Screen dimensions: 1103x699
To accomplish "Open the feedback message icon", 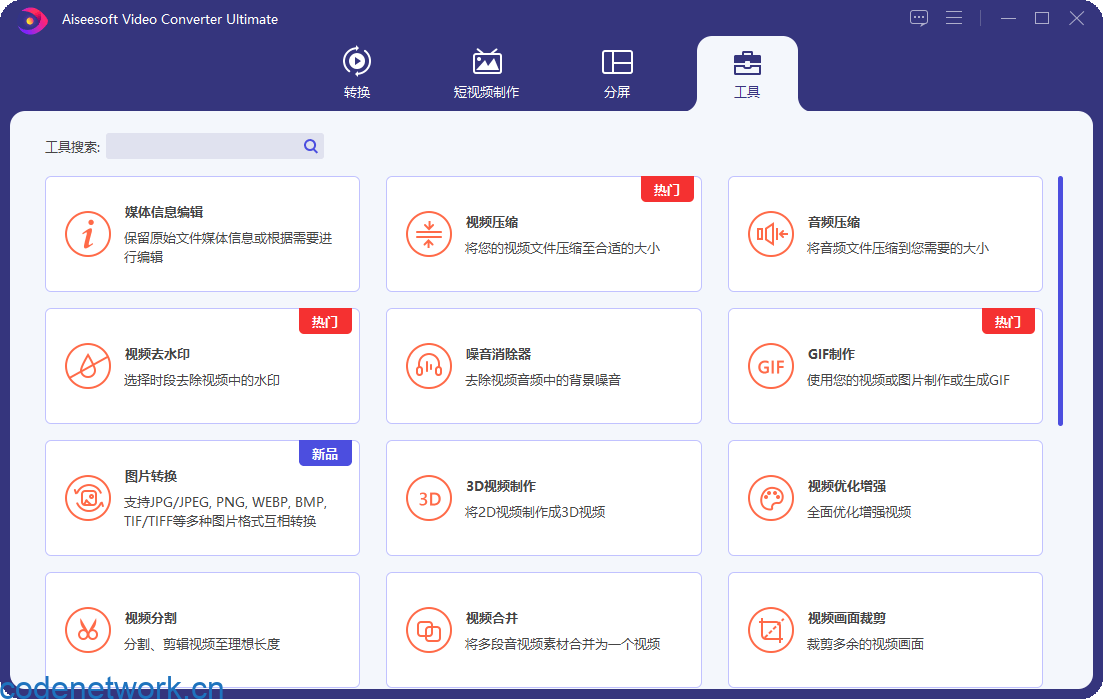I will pyautogui.click(x=918, y=17).
